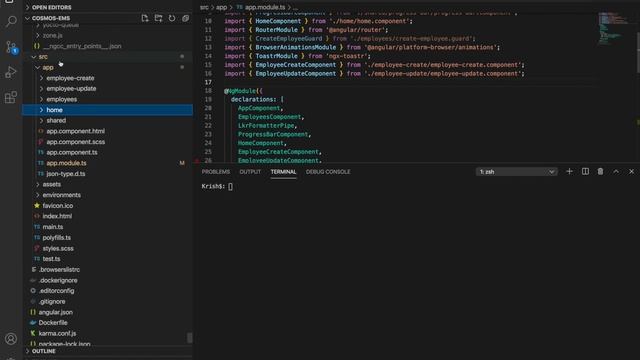Click explorer vertical scrollbar thumb
The image size is (640, 360).
190,338
